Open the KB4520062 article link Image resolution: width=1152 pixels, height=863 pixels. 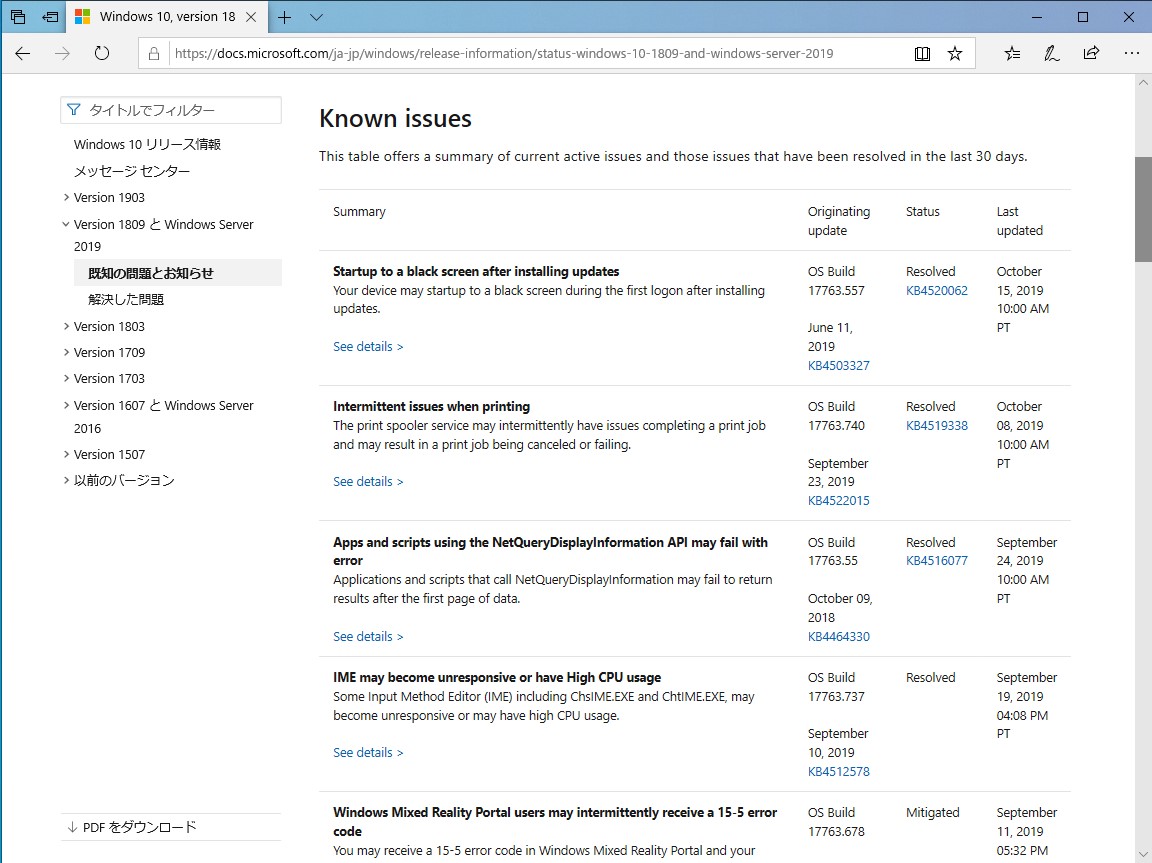pos(936,290)
